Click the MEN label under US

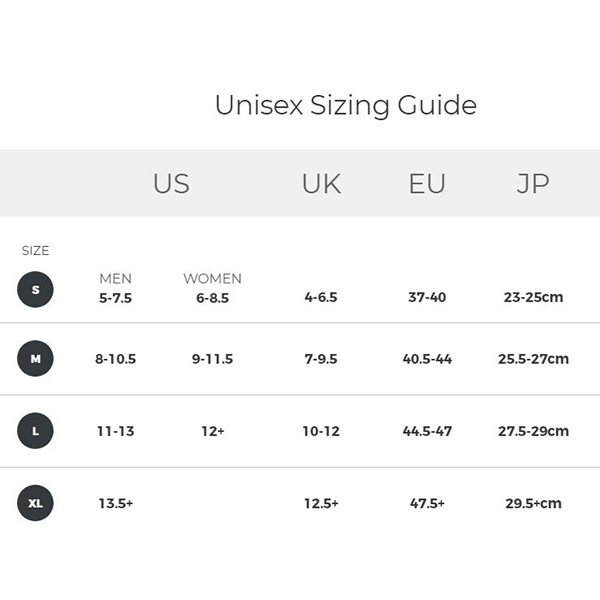pyautogui.click(x=115, y=279)
